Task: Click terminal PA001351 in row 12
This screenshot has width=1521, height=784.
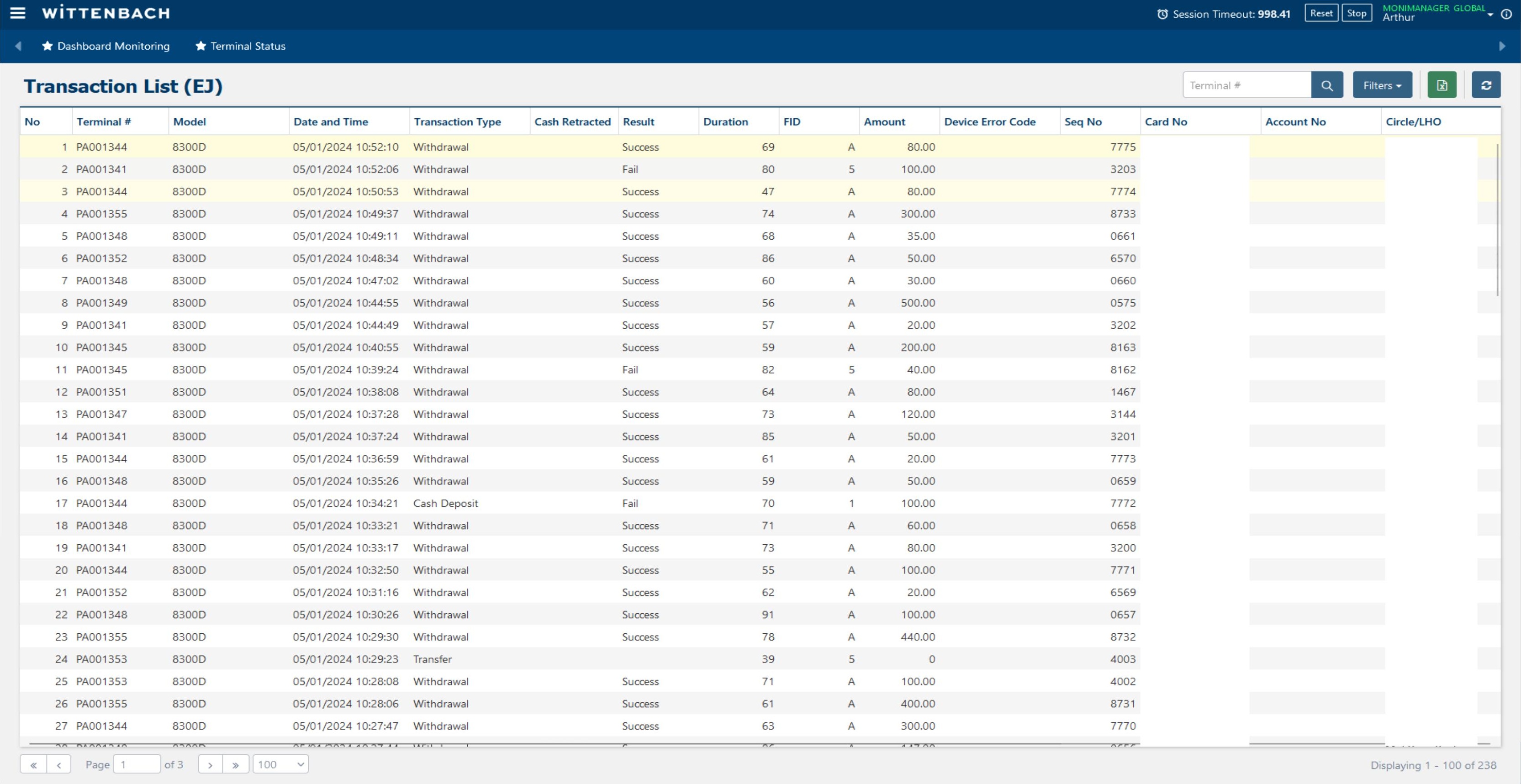Action: [x=101, y=392]
